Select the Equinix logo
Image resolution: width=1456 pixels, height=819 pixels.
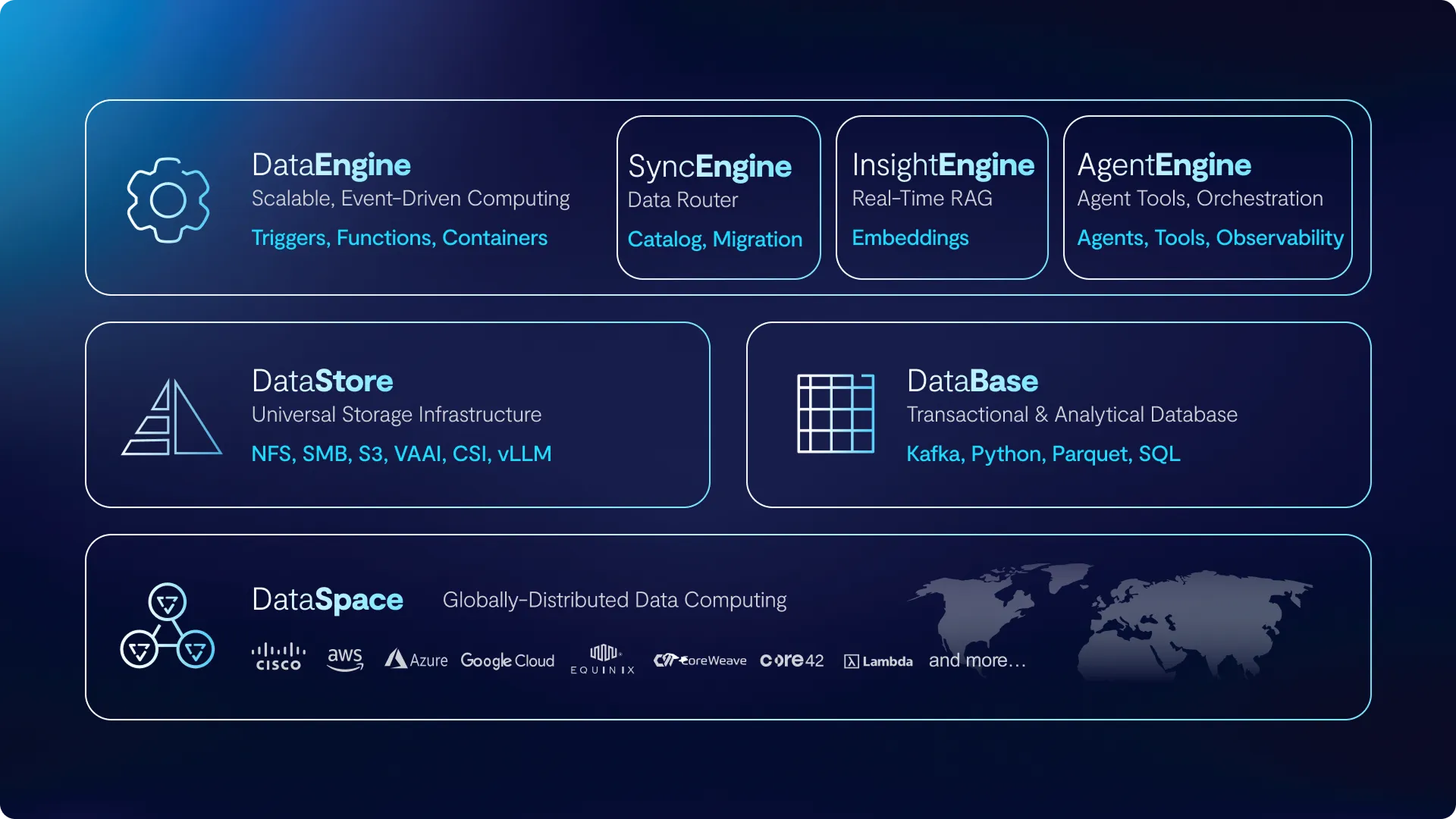click(603, 658)
